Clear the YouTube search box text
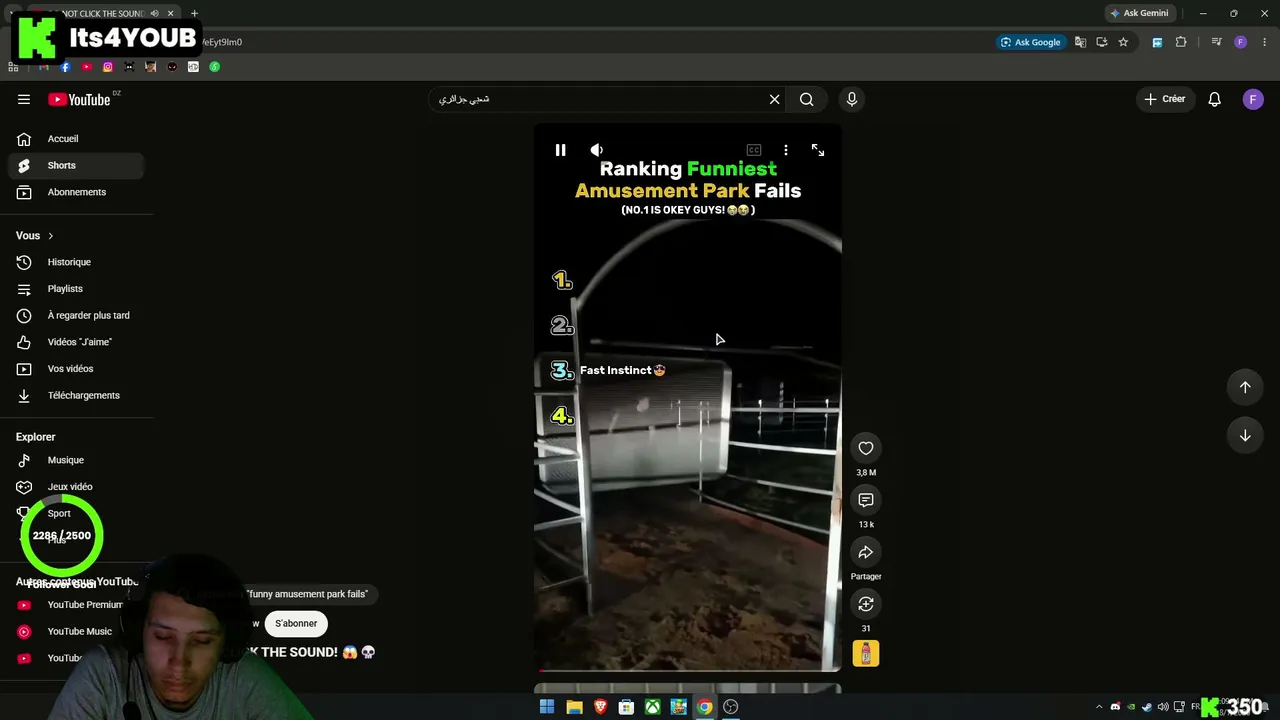The height and width of the screenshot is (720, 1280). [x=774, y=99]
